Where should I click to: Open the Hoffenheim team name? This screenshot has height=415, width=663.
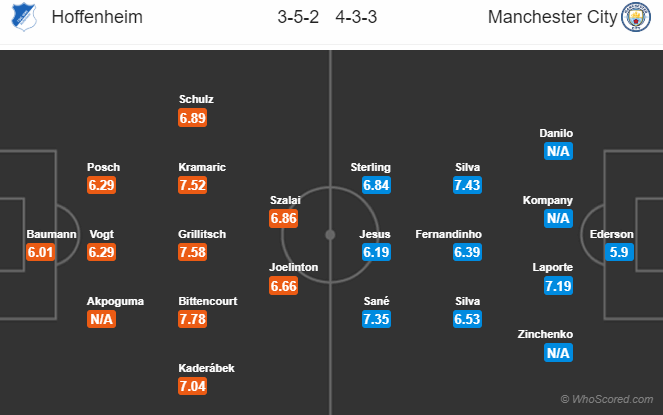(x=94, y=18)
